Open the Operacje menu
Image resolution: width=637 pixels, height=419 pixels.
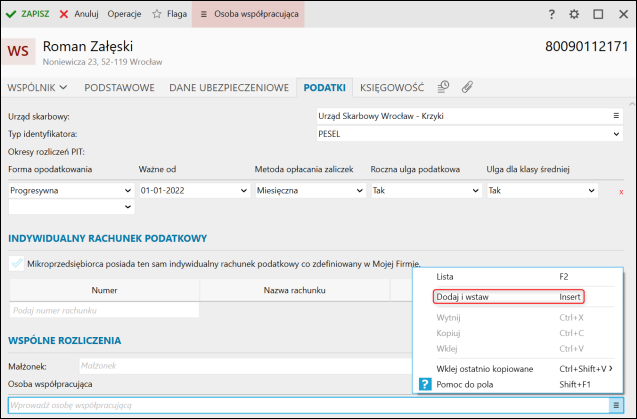point(126,15)
